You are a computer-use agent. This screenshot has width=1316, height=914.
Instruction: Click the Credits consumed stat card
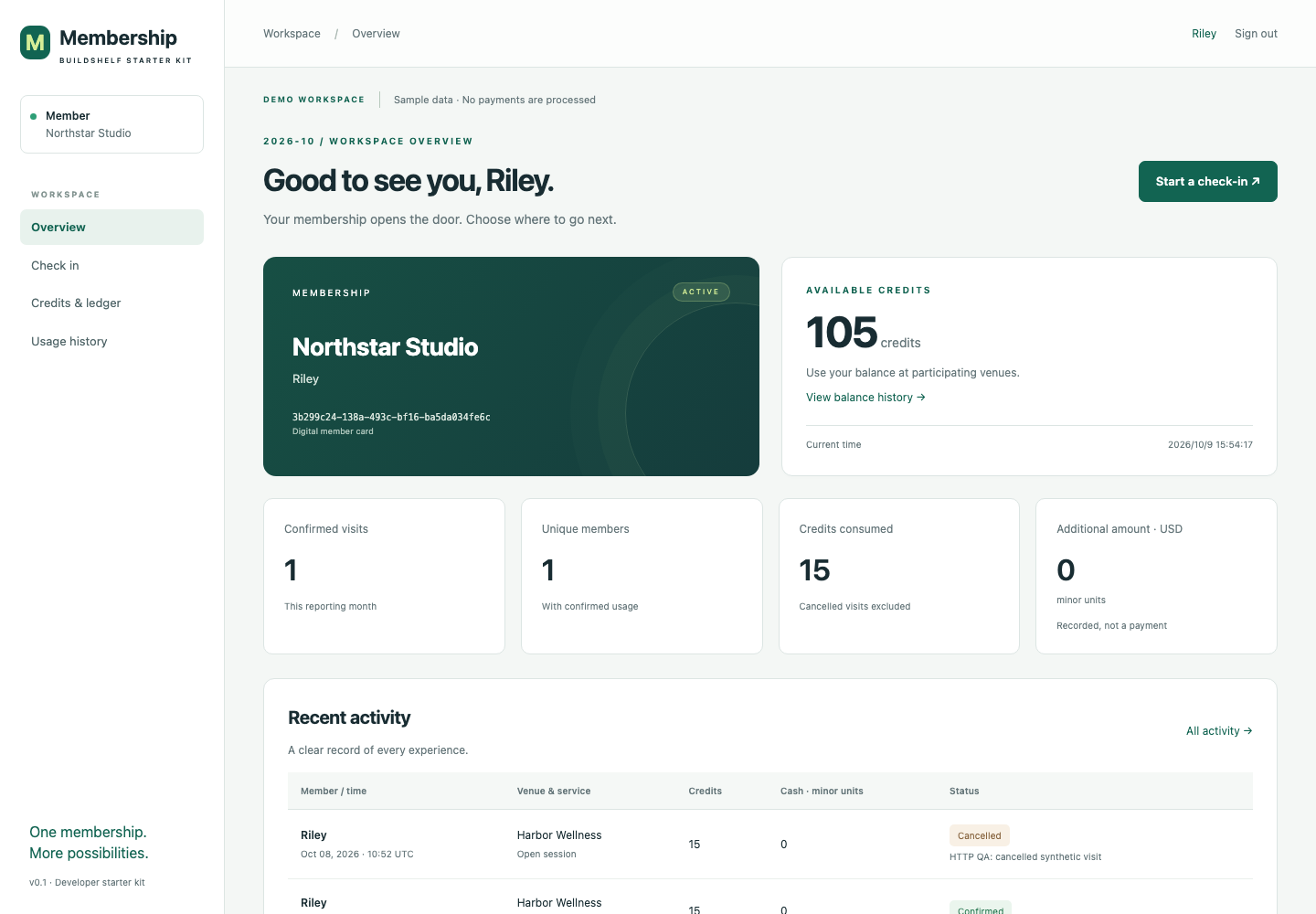(899, 576)
